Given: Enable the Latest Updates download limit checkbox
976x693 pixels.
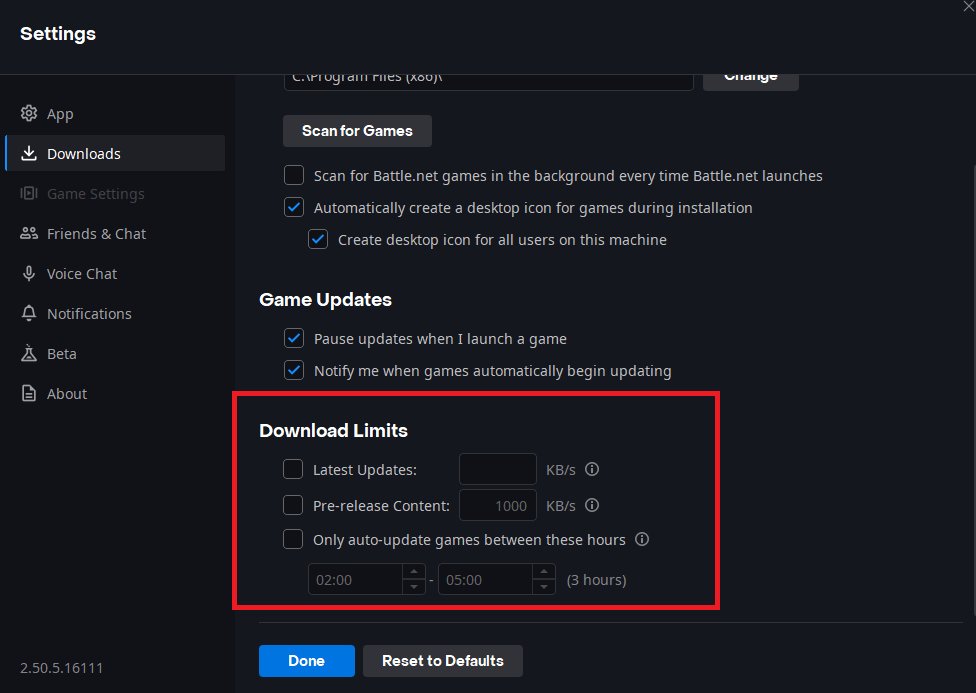Looking at the screenshot, I should (293, 469).
